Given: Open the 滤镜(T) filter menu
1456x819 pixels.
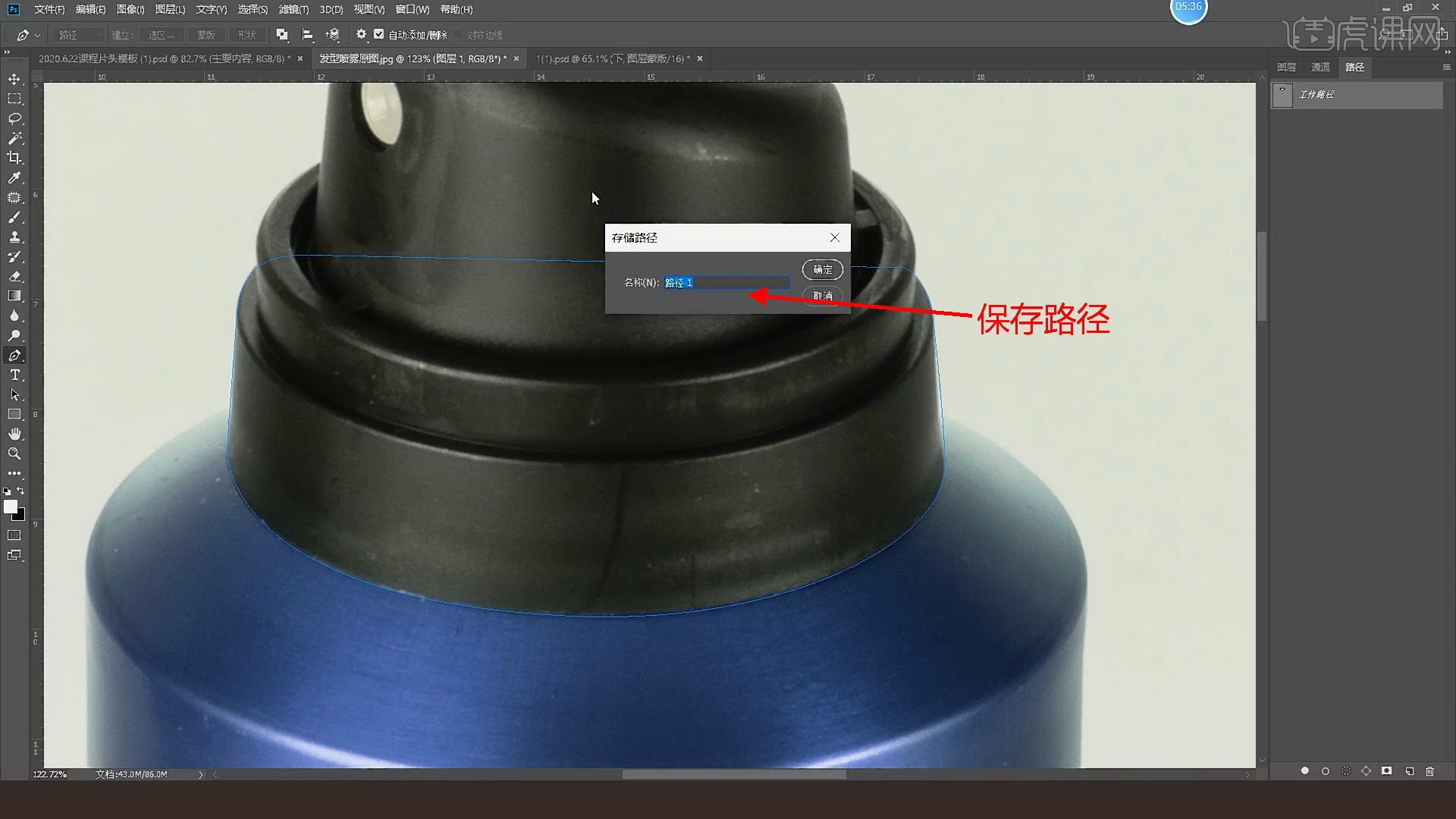Looking at the screenshot, I should click(x=293, y=9).
